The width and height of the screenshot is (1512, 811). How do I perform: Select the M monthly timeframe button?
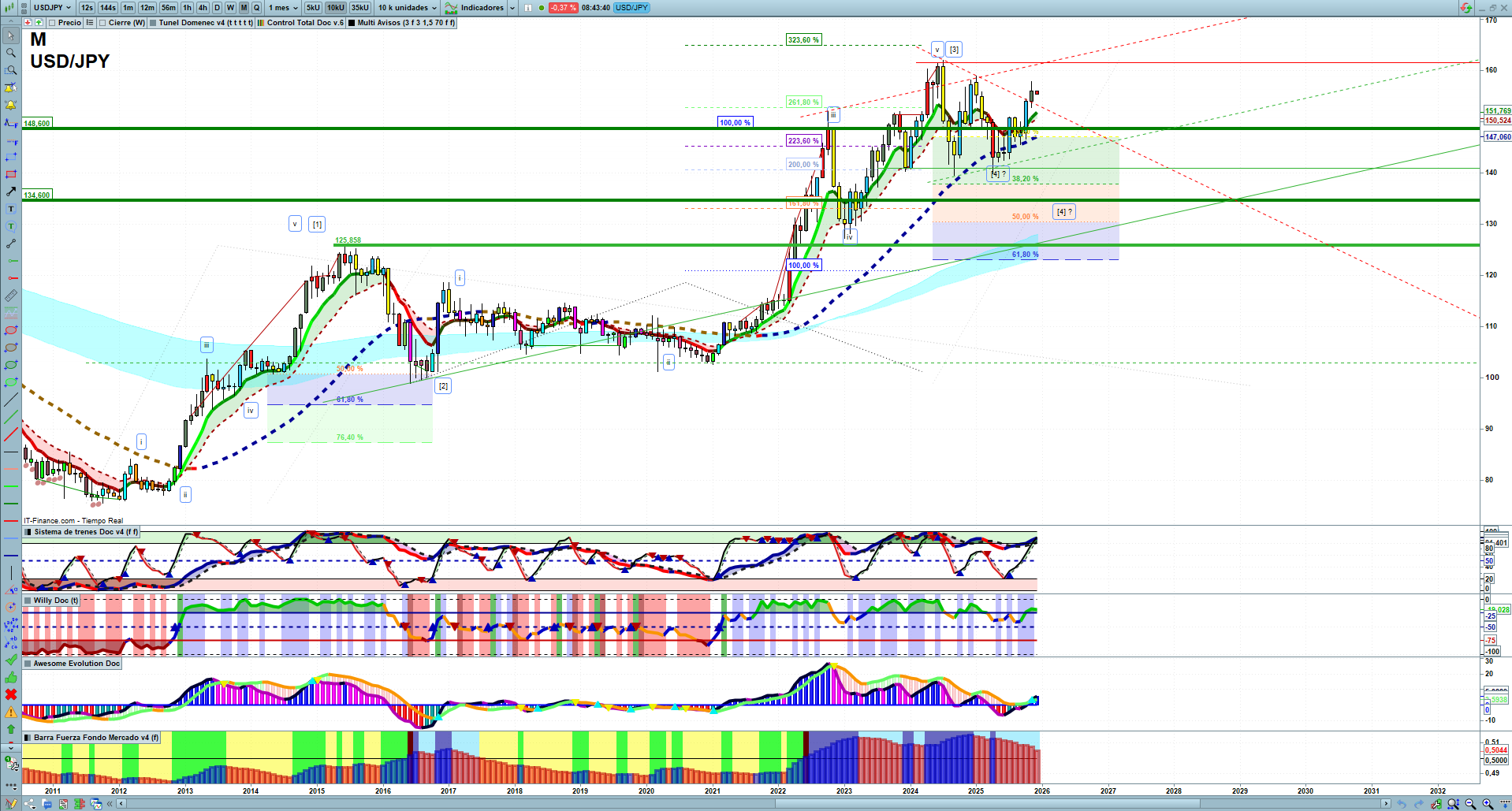244,8
